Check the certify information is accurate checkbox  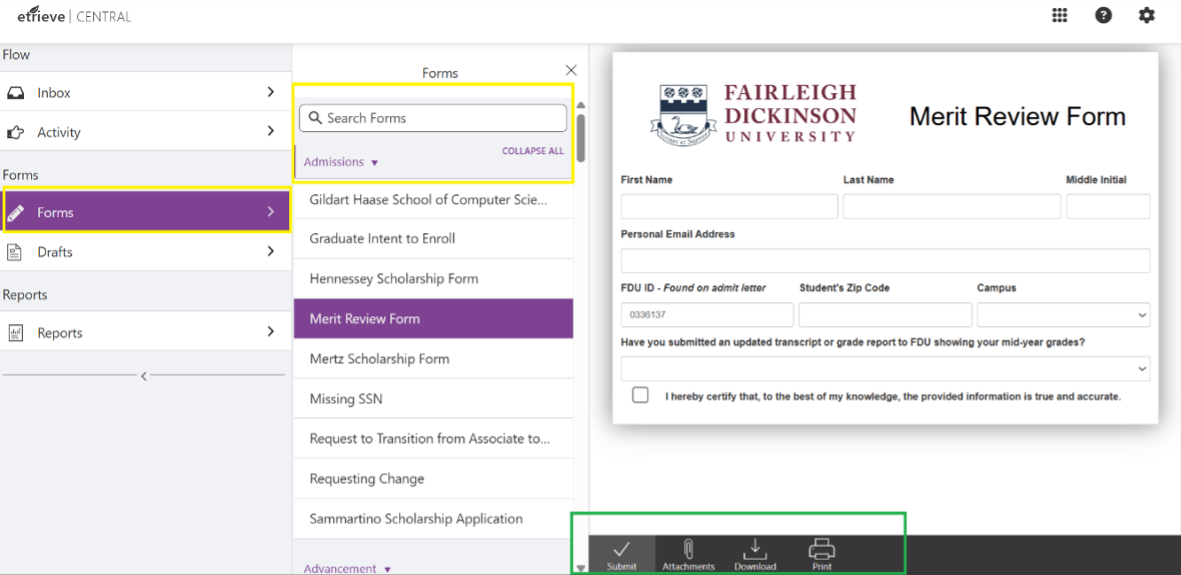pyautogui.click(x=640, y=395)
